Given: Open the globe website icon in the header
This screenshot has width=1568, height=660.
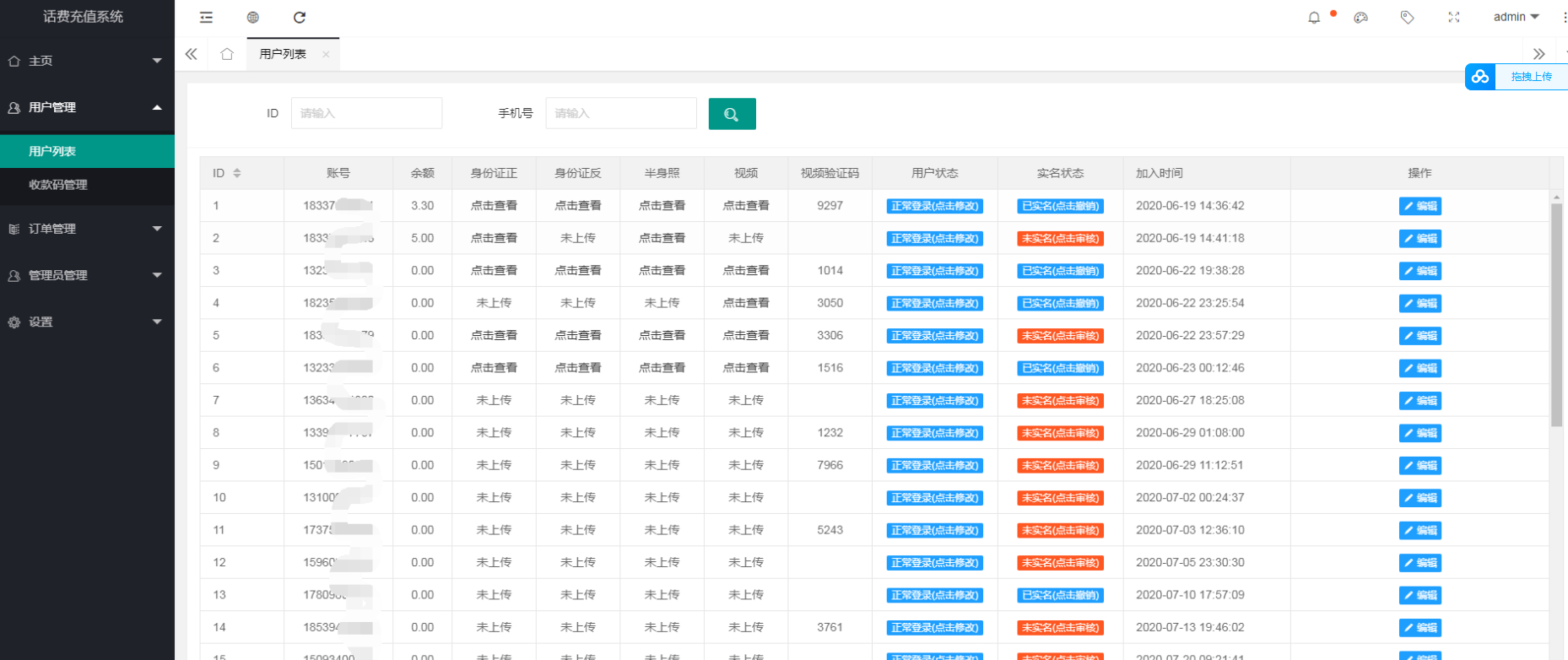Looking at the screenshot, I should [x=253, y=17].
